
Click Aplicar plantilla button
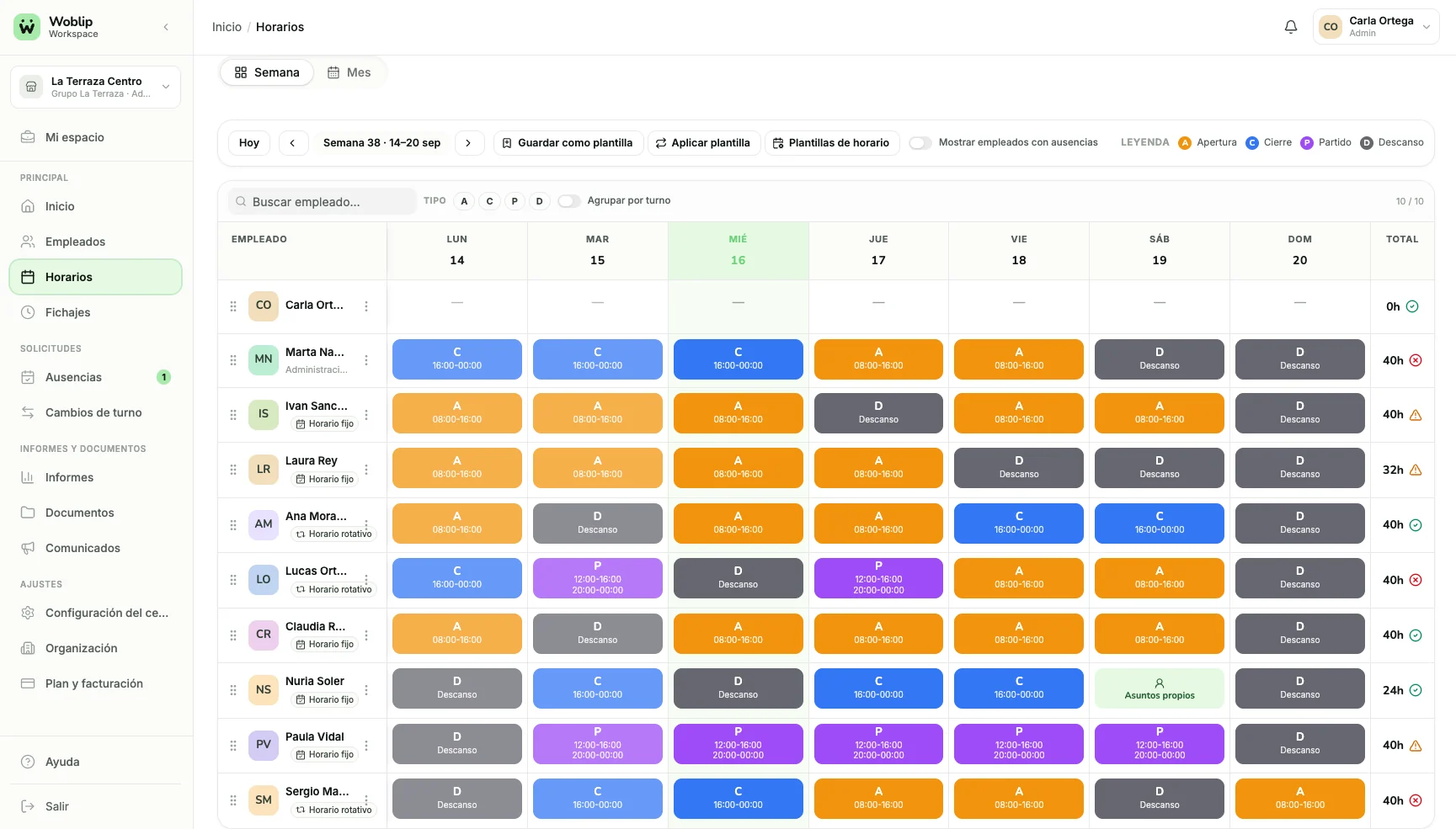(x=703, y=143)
